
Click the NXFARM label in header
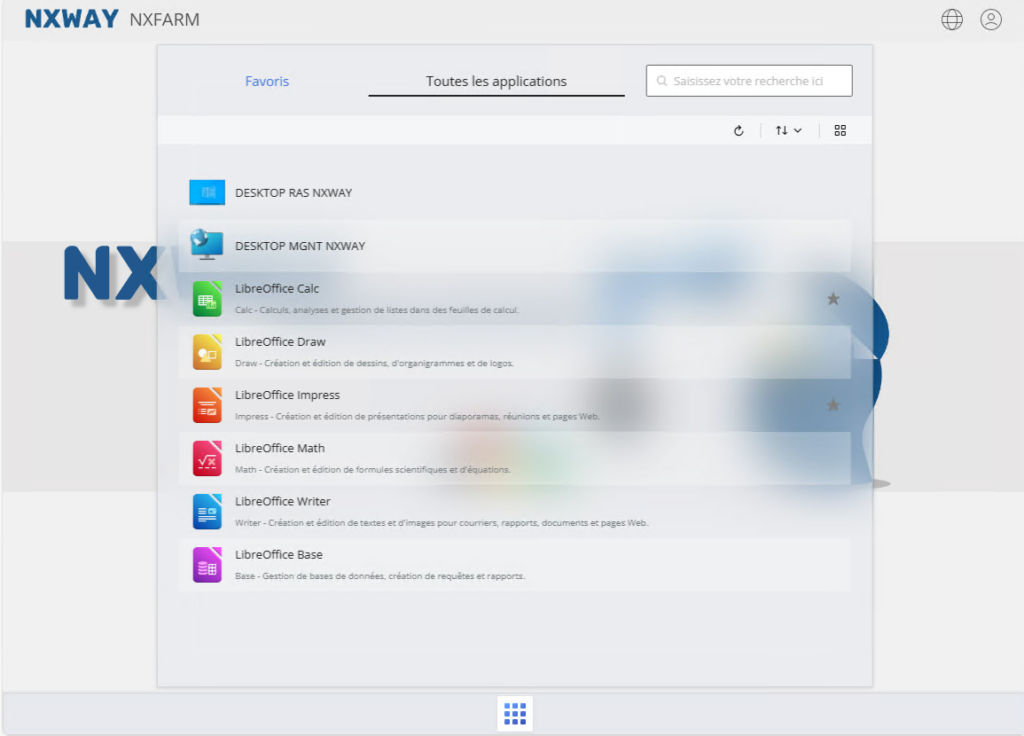pos(165,20)
